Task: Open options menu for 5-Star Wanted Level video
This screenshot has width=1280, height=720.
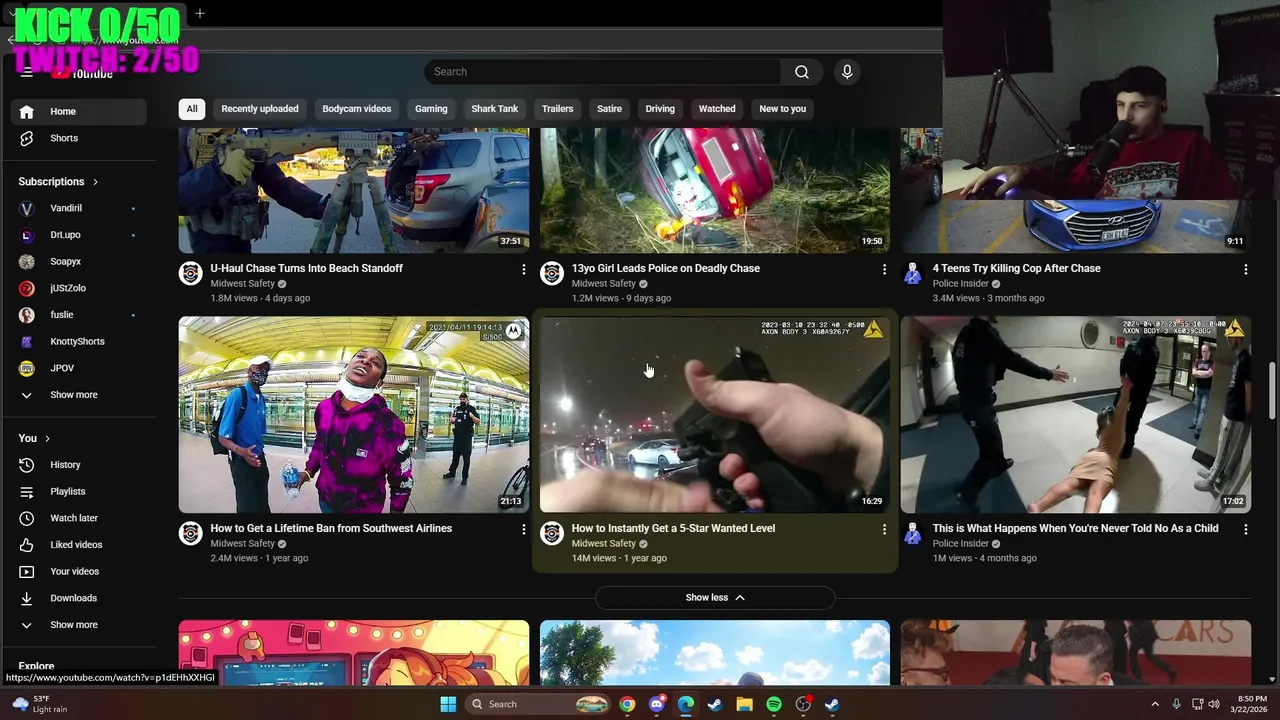Action: point(884,529)
